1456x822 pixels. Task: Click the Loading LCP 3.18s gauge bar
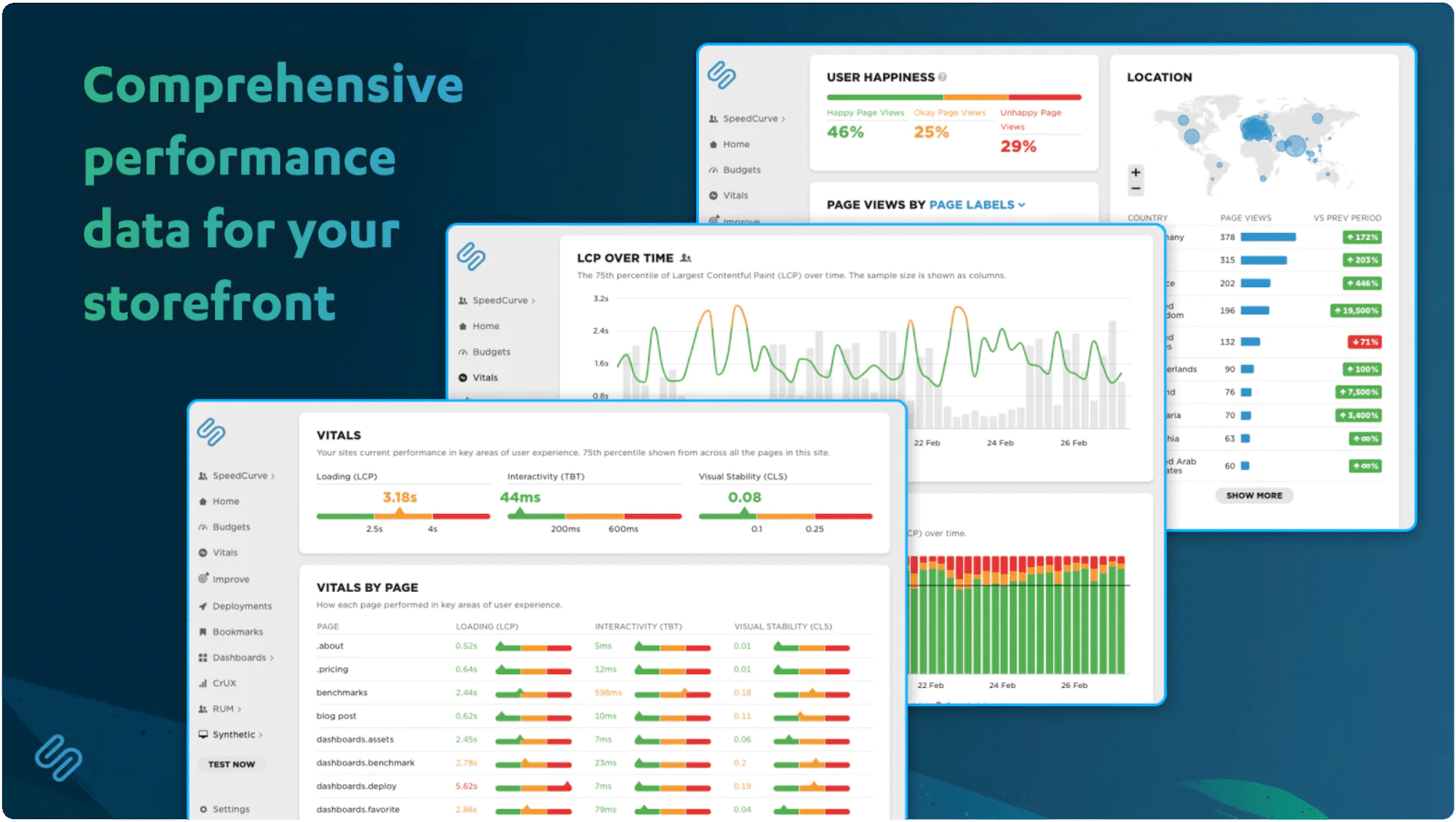pos(403,515)
